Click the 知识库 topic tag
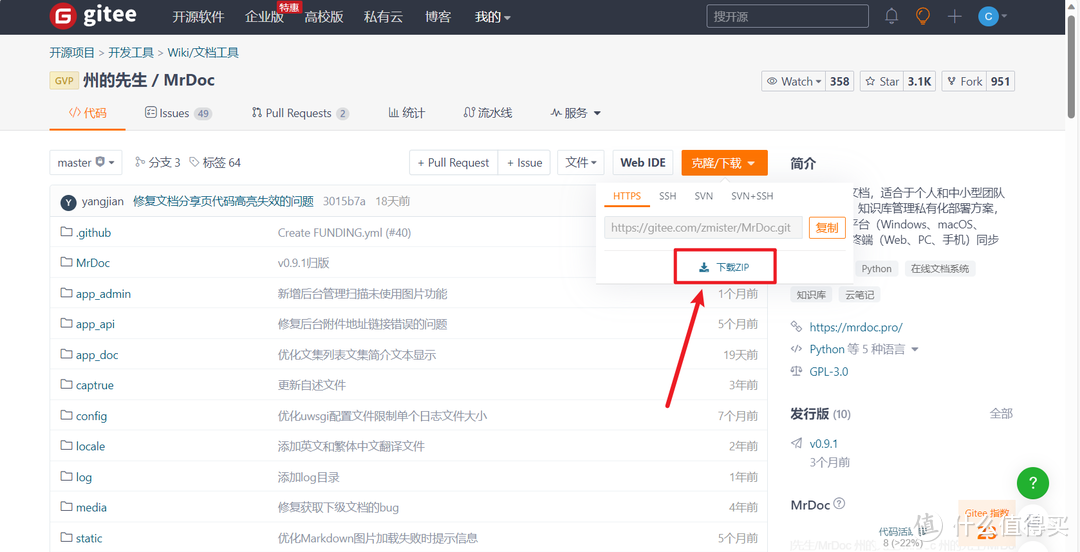 coord(811,295)
